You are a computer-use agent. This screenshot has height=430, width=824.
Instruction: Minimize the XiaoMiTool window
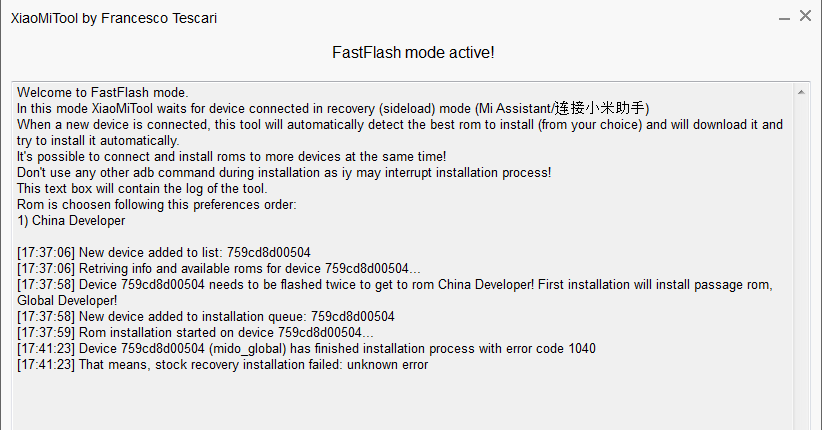[x=785, y=17]
